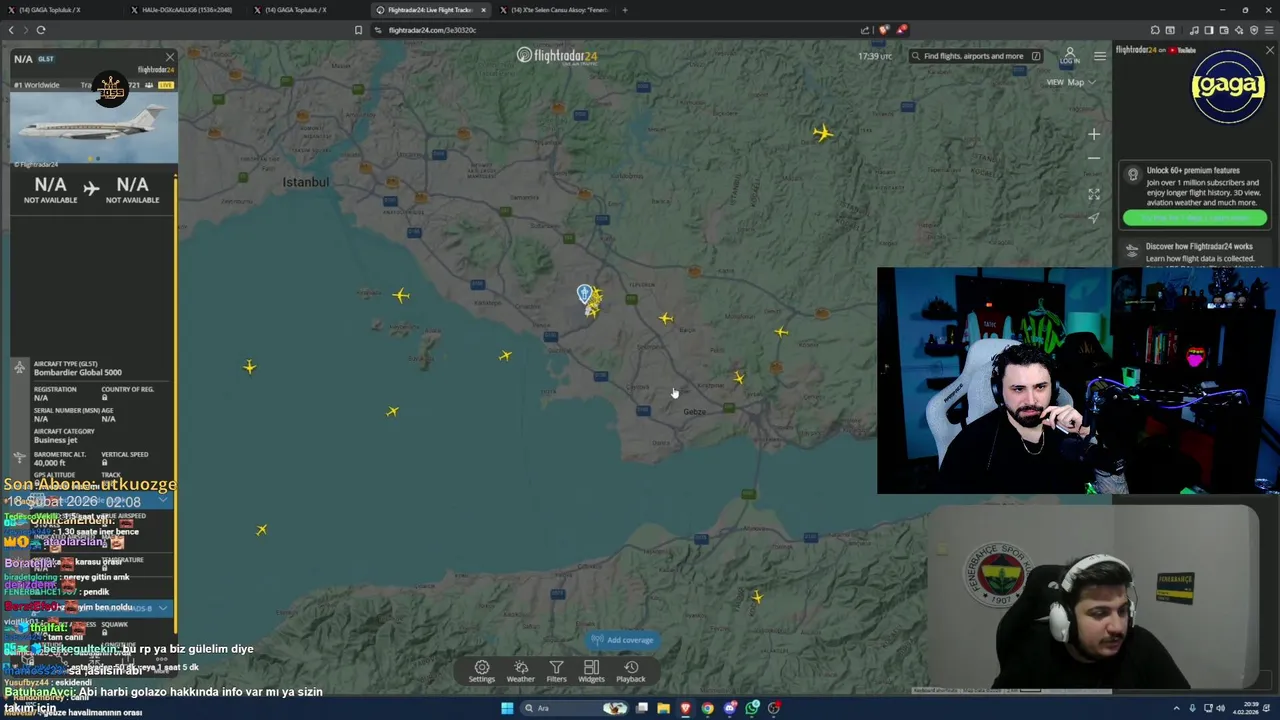The image size is (1280, 720).
Task: Click the 40,000 ft barometric altitude
Action: coord(49,462)
